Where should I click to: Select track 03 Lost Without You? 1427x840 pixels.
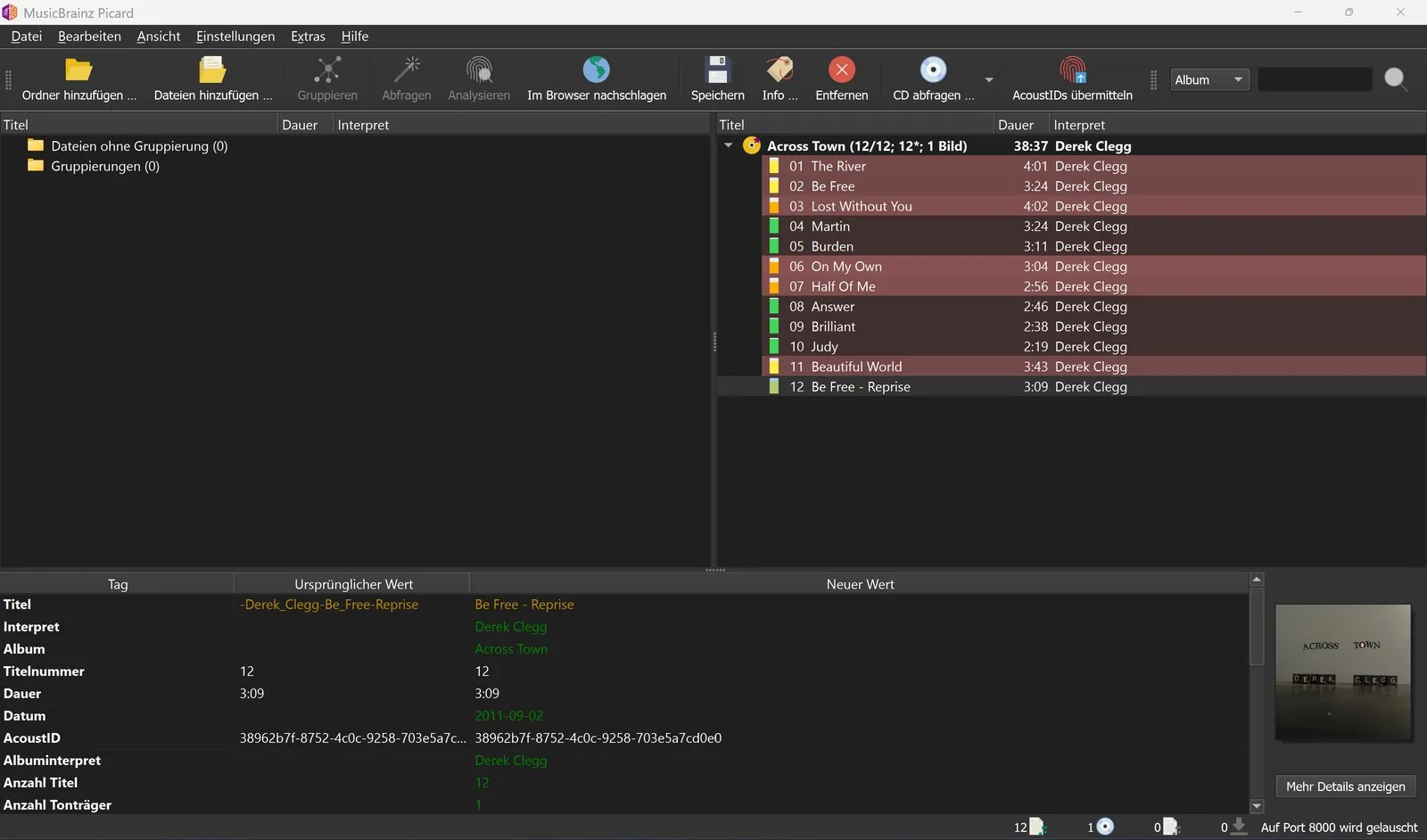coord(1093,206)
